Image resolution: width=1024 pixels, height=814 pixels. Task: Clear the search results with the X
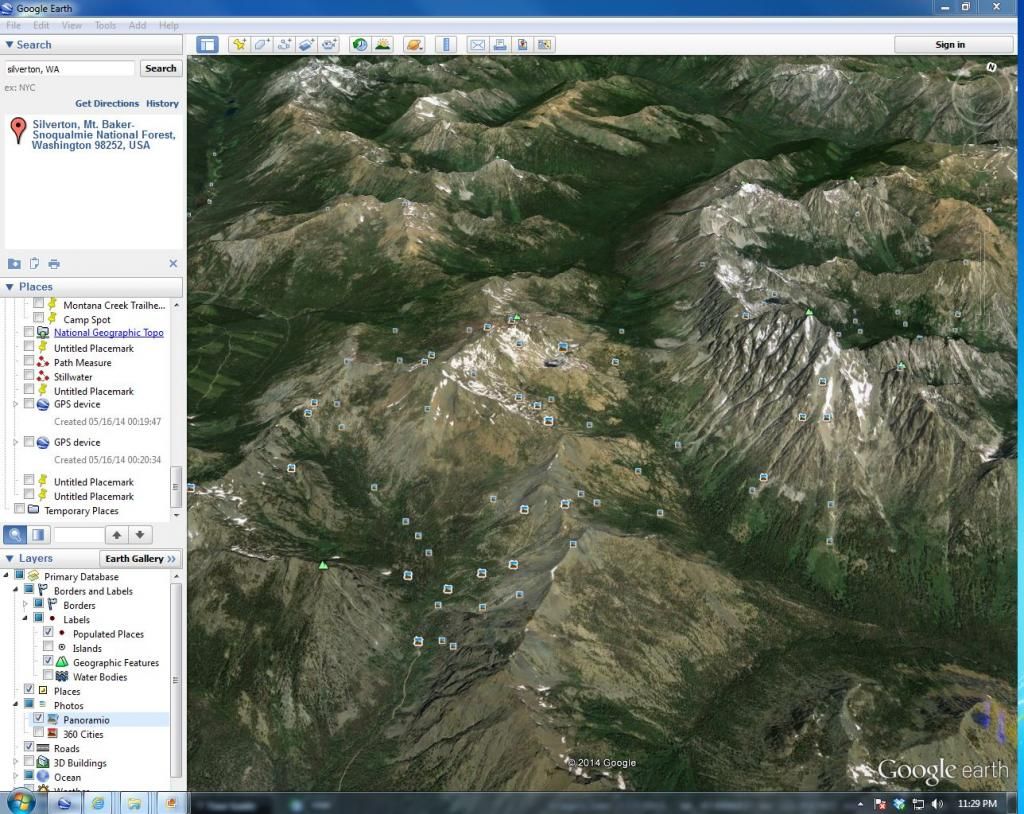pyautogui.click(x=173, y=263)
